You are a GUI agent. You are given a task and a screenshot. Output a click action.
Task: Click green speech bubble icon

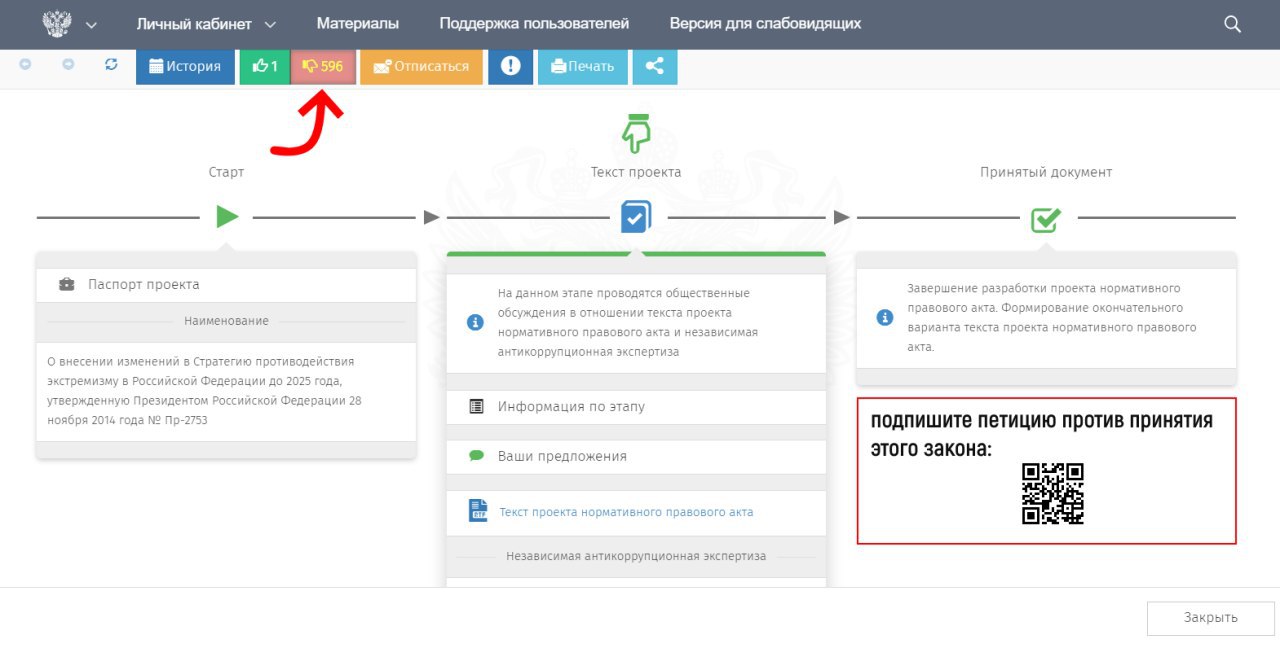click(x=477, y=456)
